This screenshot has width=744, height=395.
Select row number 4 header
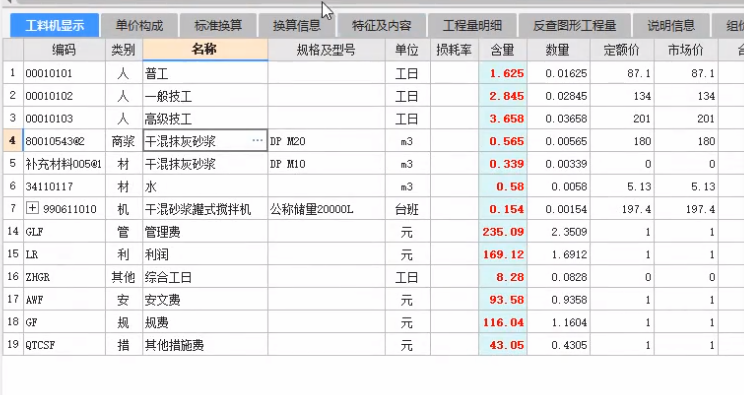coord(13,141)
